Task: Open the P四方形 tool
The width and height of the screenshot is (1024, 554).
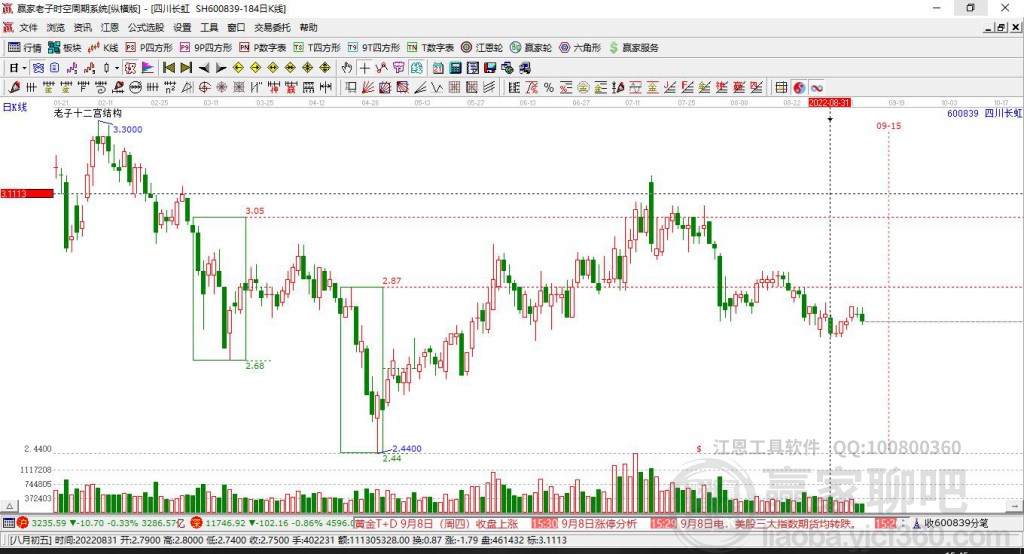Action: tap(149, 48)
